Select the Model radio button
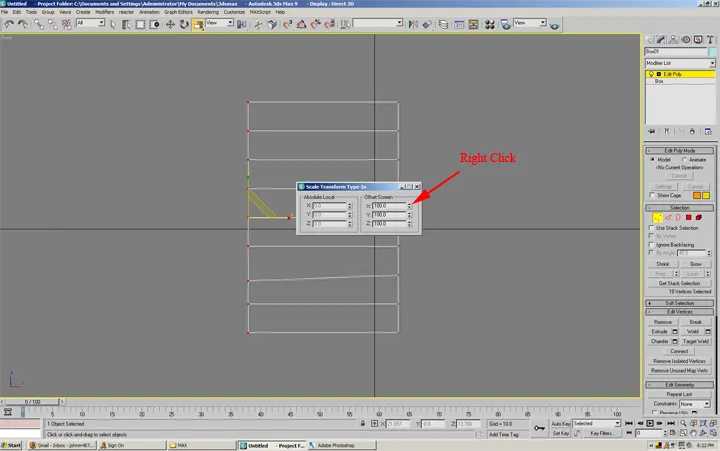Image resolution: width=720 pixels, height=451 pixels. click(652, 159)
